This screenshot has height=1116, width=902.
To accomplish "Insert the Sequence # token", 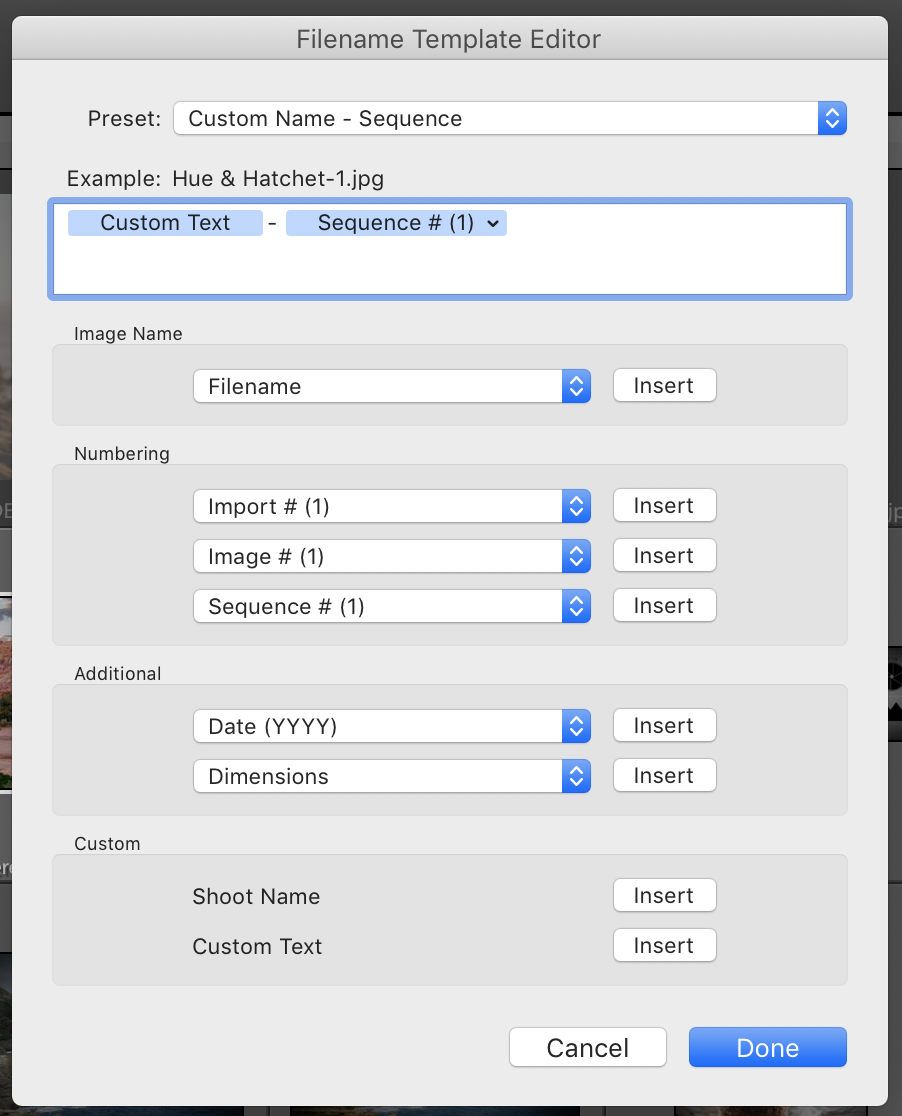I will 664,605.
